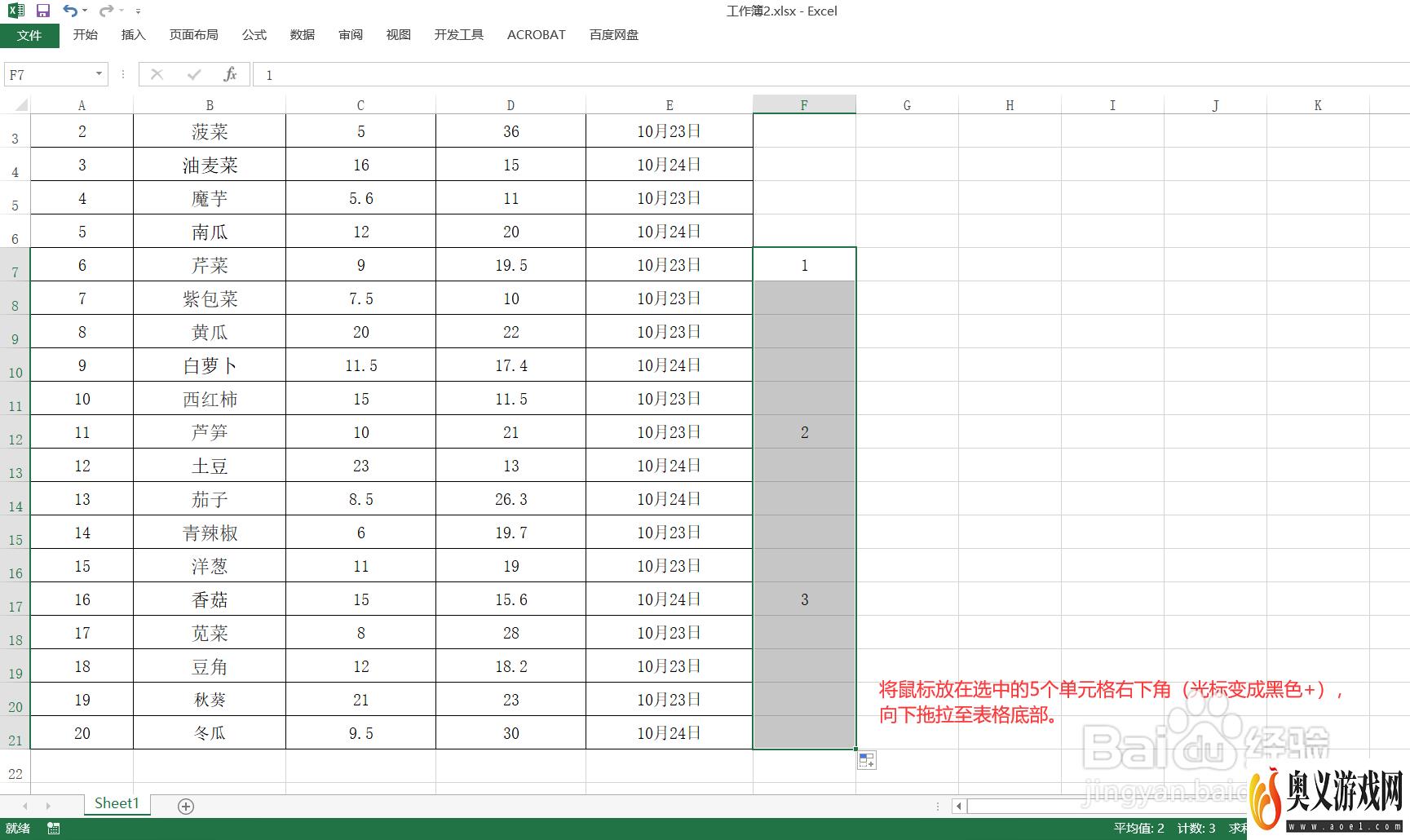Click cell F12 containing 2

804,432
